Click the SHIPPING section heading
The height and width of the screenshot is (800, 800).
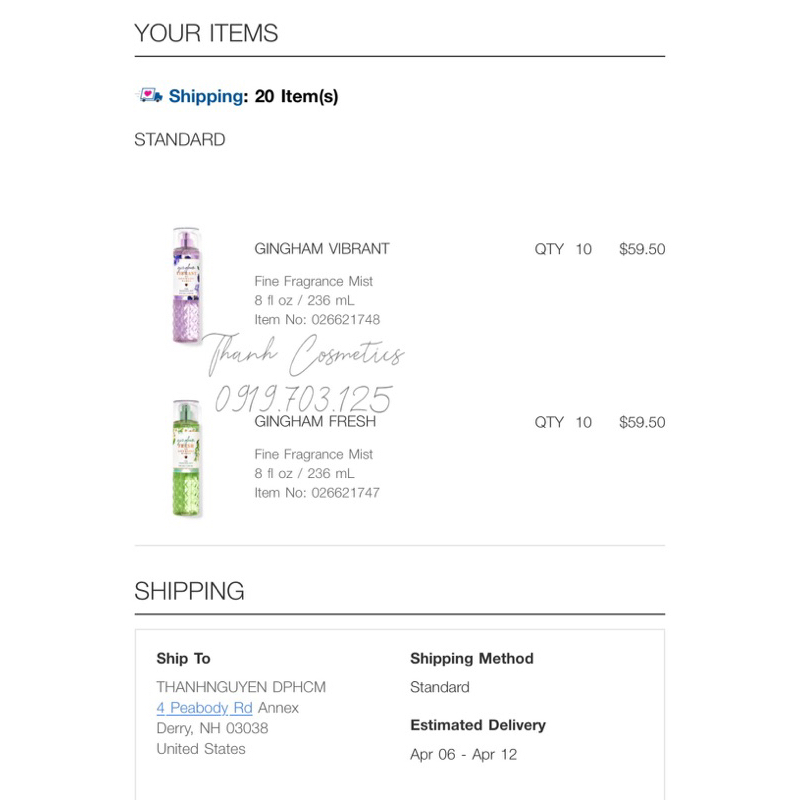pos(189,591)
